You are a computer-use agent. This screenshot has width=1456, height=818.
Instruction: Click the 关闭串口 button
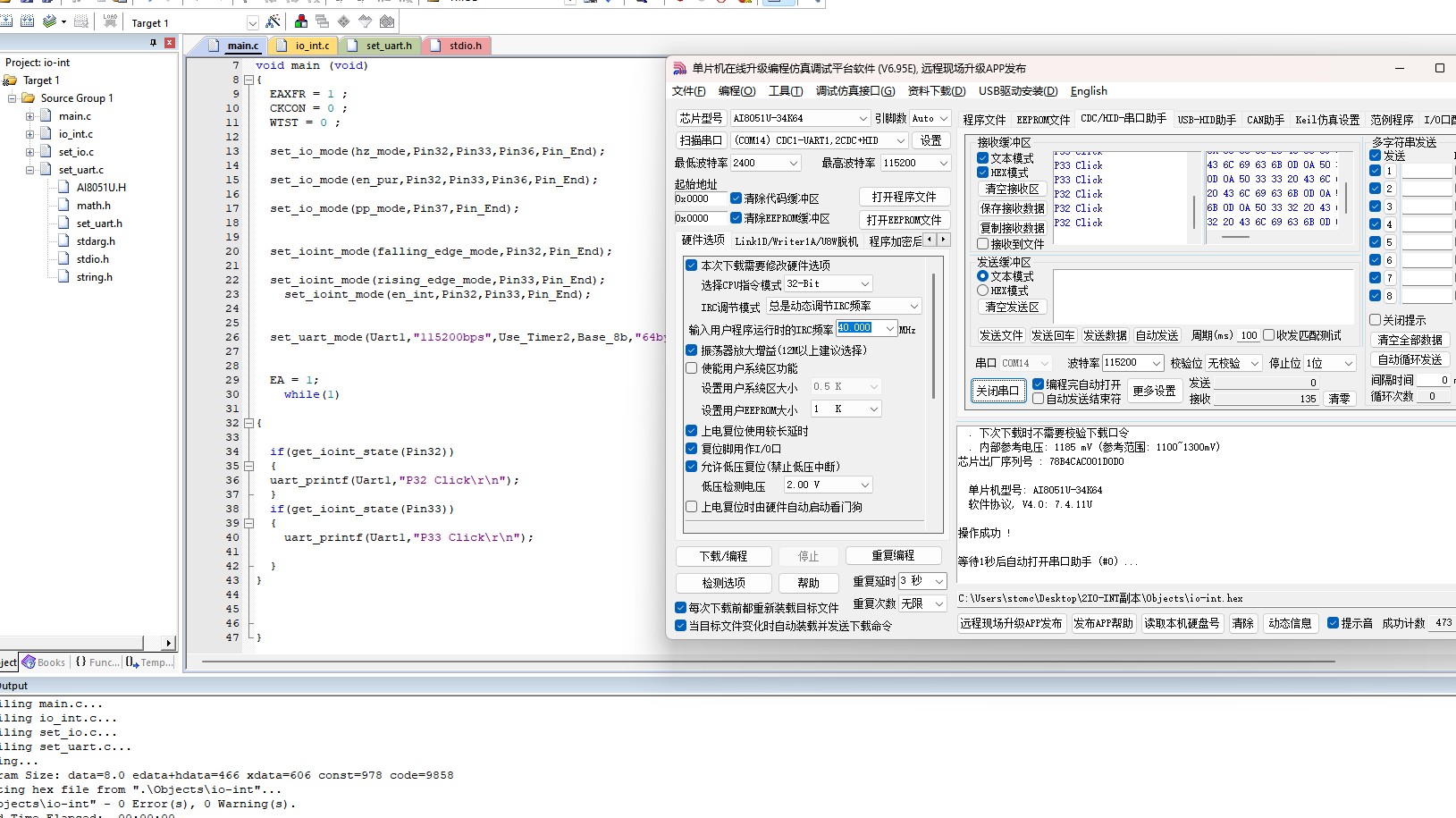(x=997, y=391)
